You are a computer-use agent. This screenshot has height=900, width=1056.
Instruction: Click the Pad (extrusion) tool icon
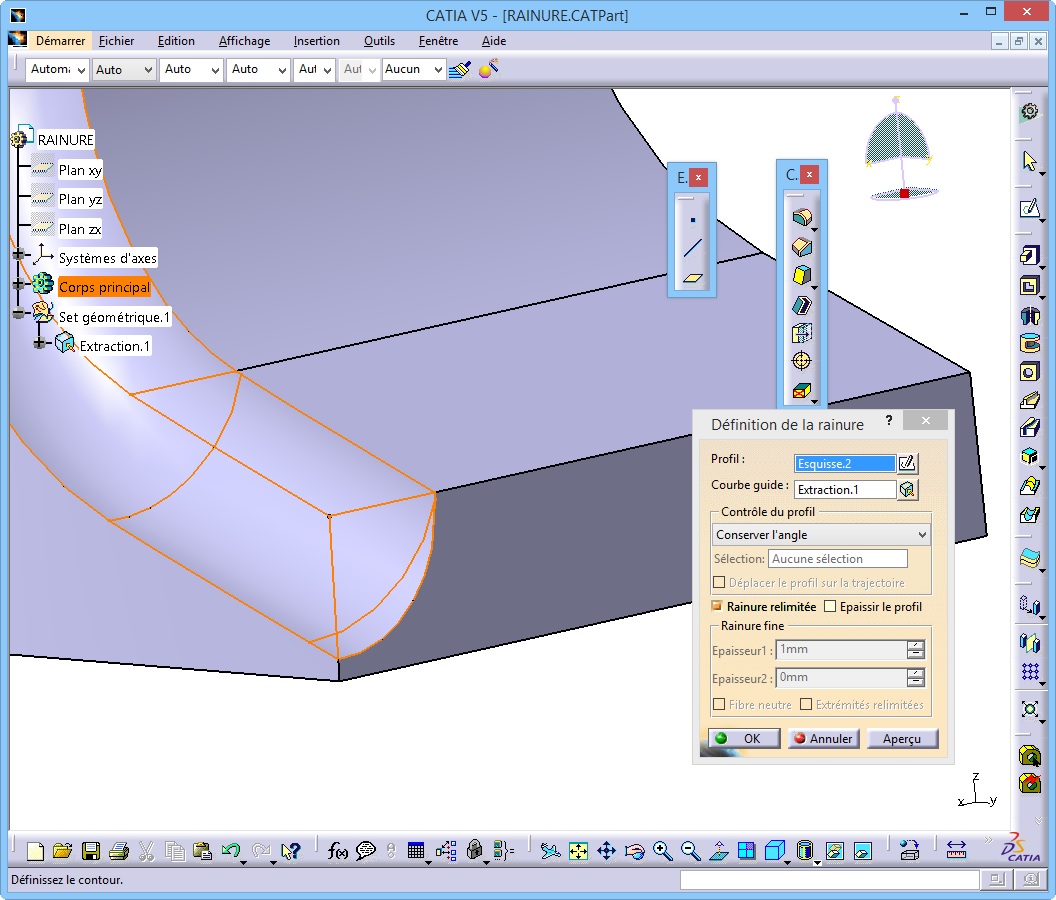pos(1029,255)
